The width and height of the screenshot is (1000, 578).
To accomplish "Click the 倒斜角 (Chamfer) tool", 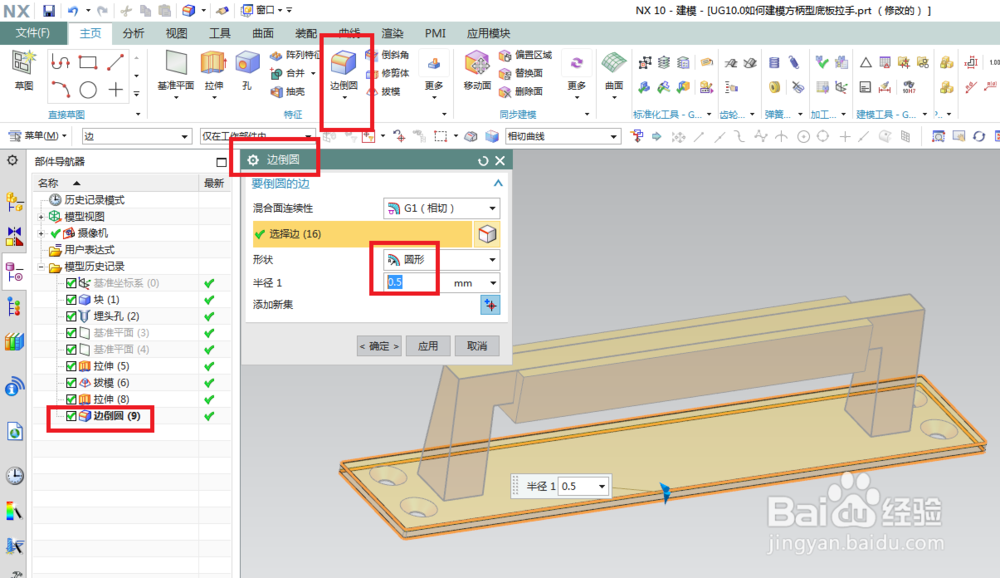I will point(393,56).
